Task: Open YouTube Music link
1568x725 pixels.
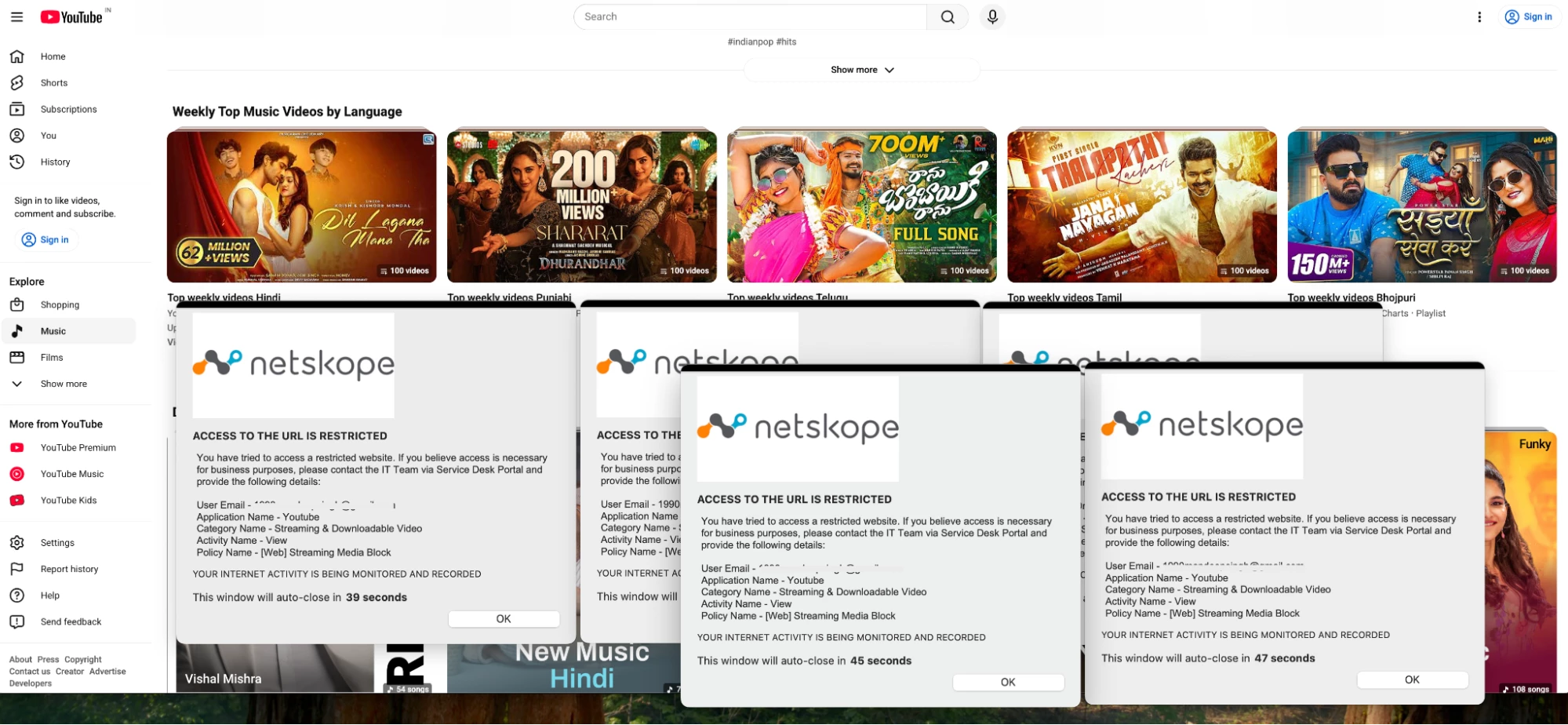Action: (68, 474)
